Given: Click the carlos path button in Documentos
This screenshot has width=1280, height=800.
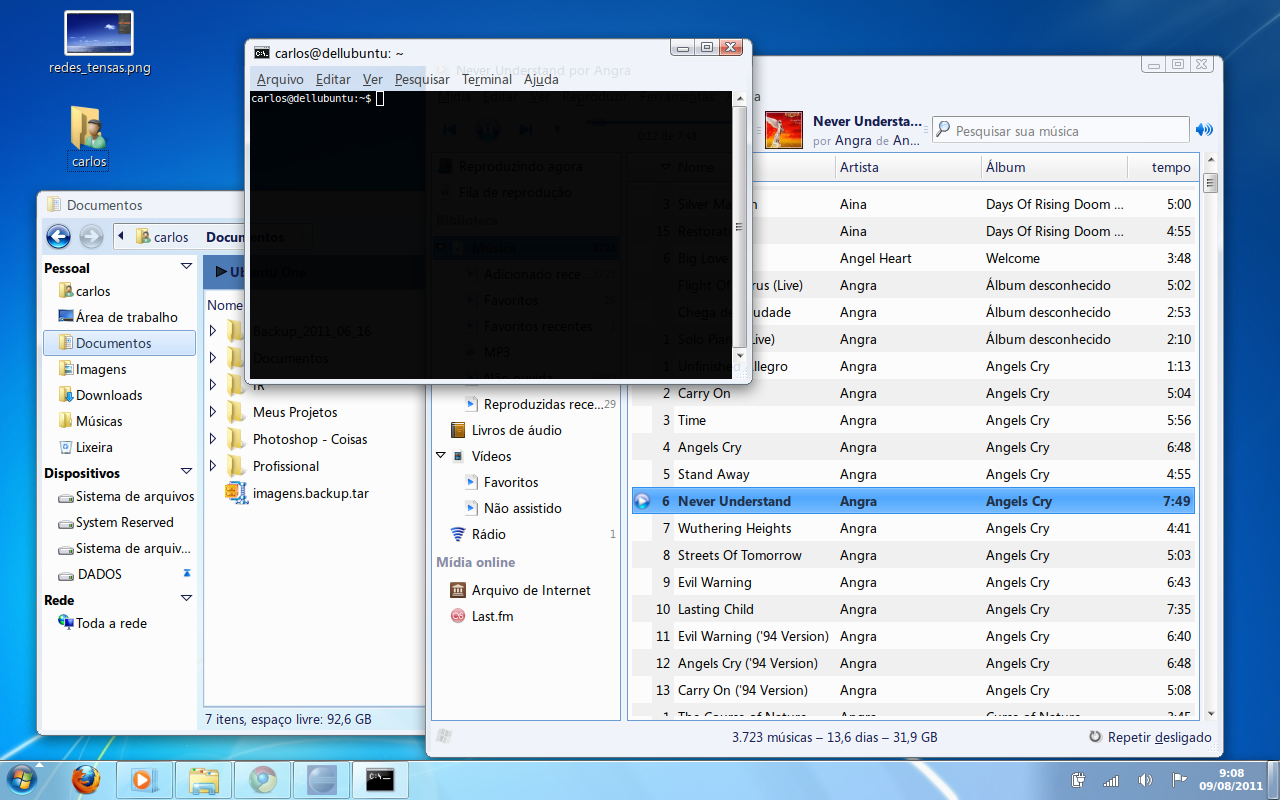Looking at the screenshot, I should pyautogui.click(x=163, y=237).
